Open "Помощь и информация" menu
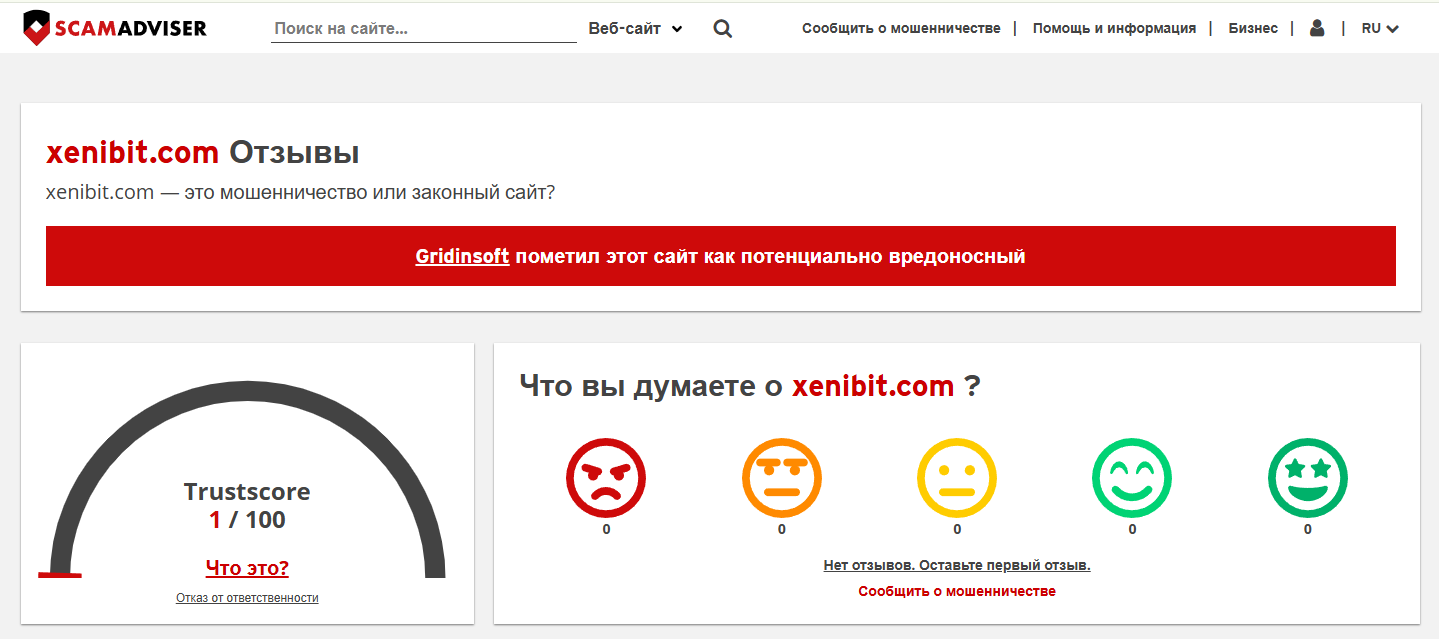1439x639 pixels. click(1114, 28)
